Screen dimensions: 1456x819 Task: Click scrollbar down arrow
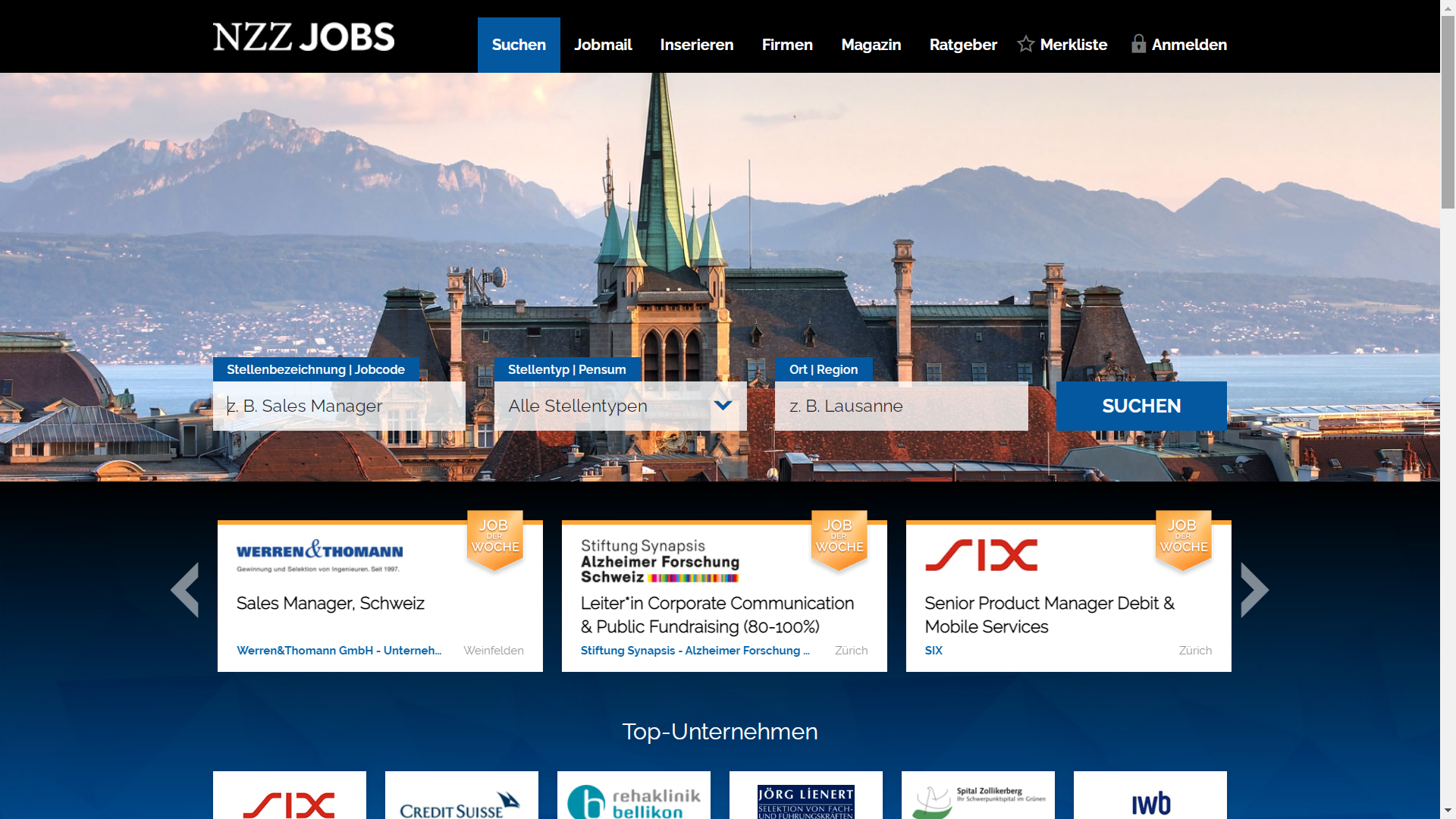coord(1448,811)
